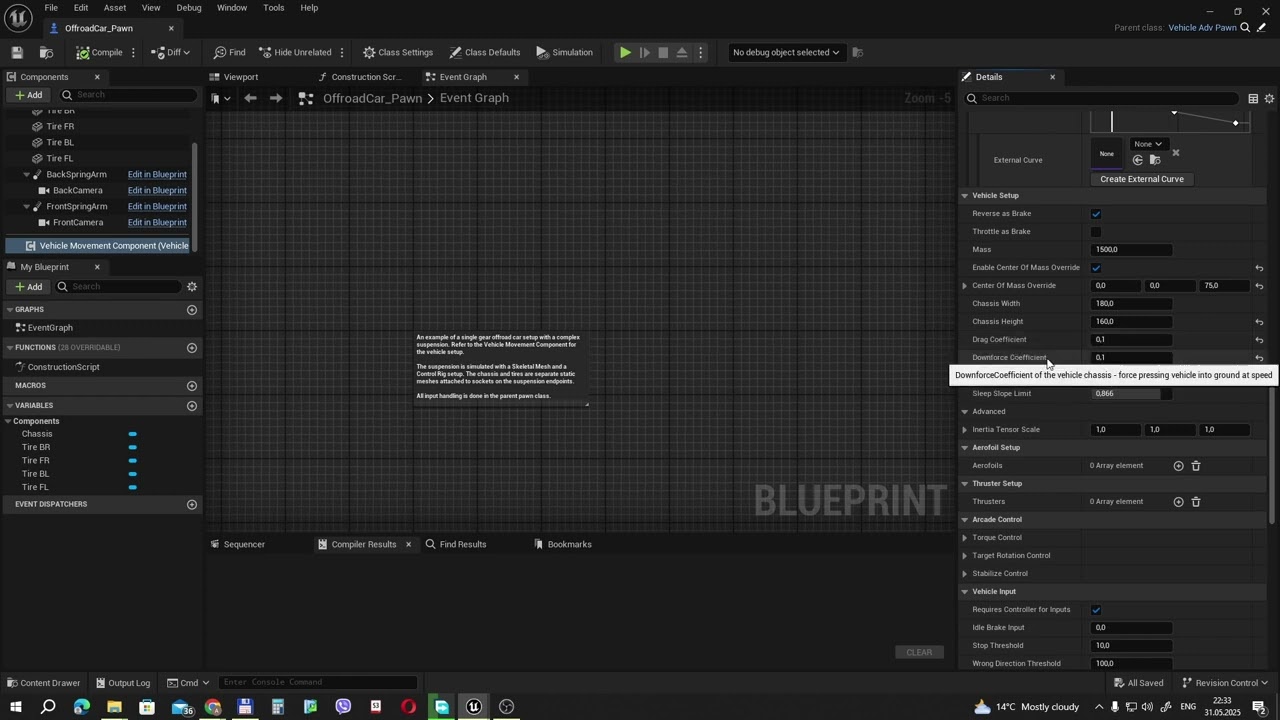The height and width of the screenshot is (720, 1280).
Task: Clear the Thrusters array with trash icon
Action: (1196, 502)
